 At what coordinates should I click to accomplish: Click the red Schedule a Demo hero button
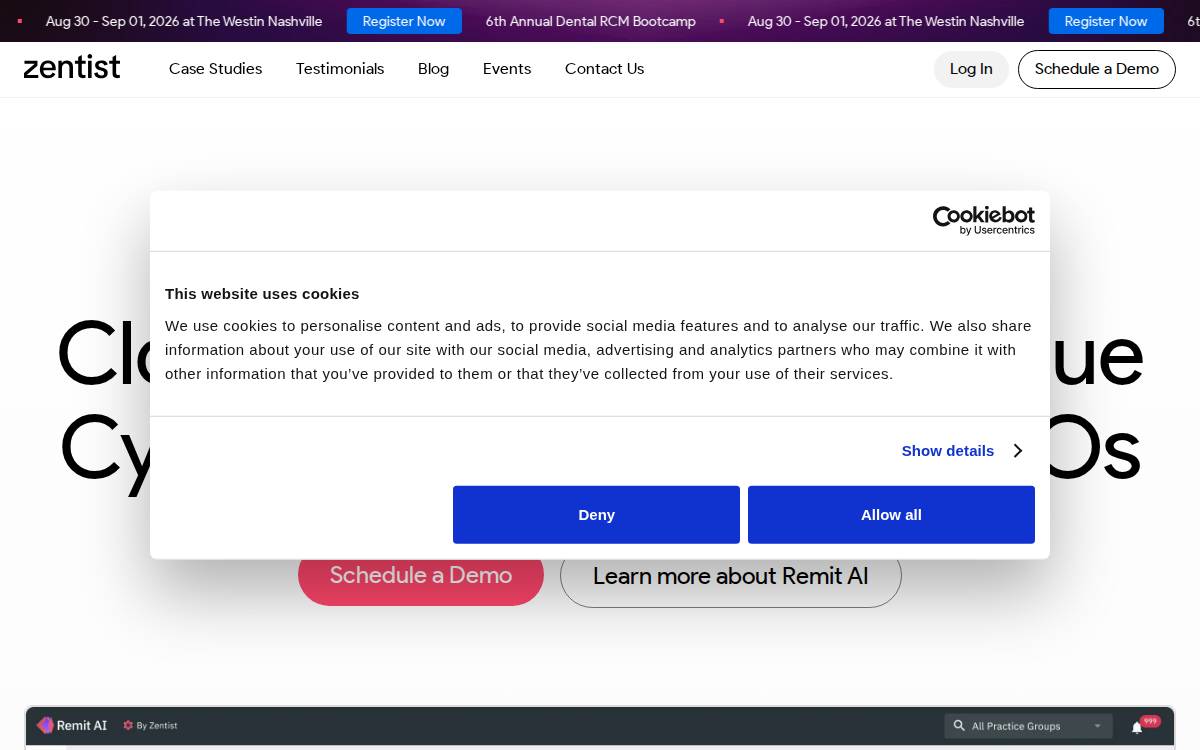[421, 576]
